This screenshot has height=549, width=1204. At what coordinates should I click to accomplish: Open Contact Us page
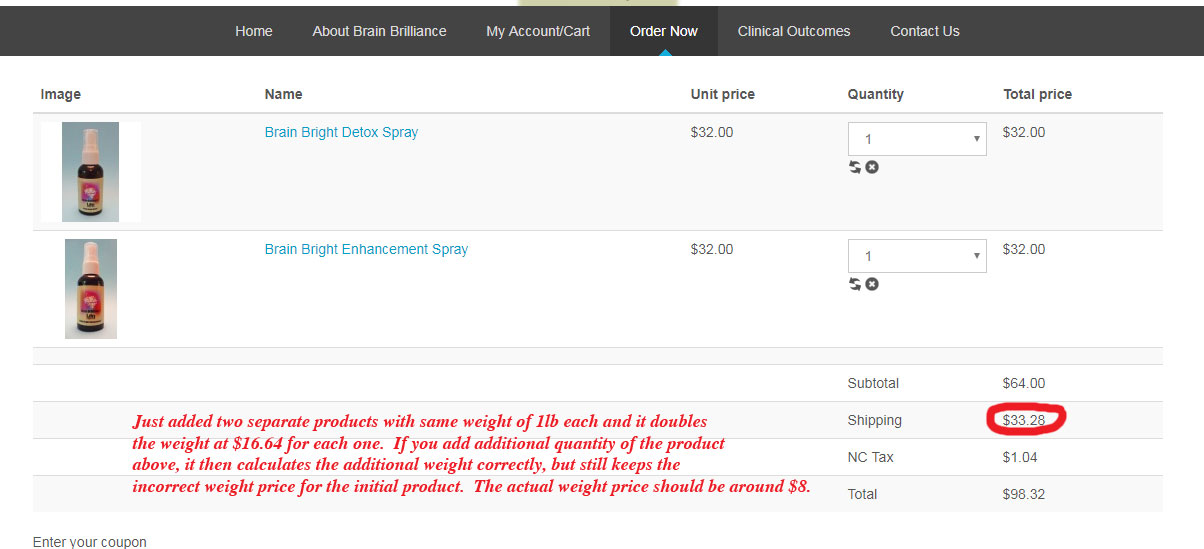coord(925,31)
